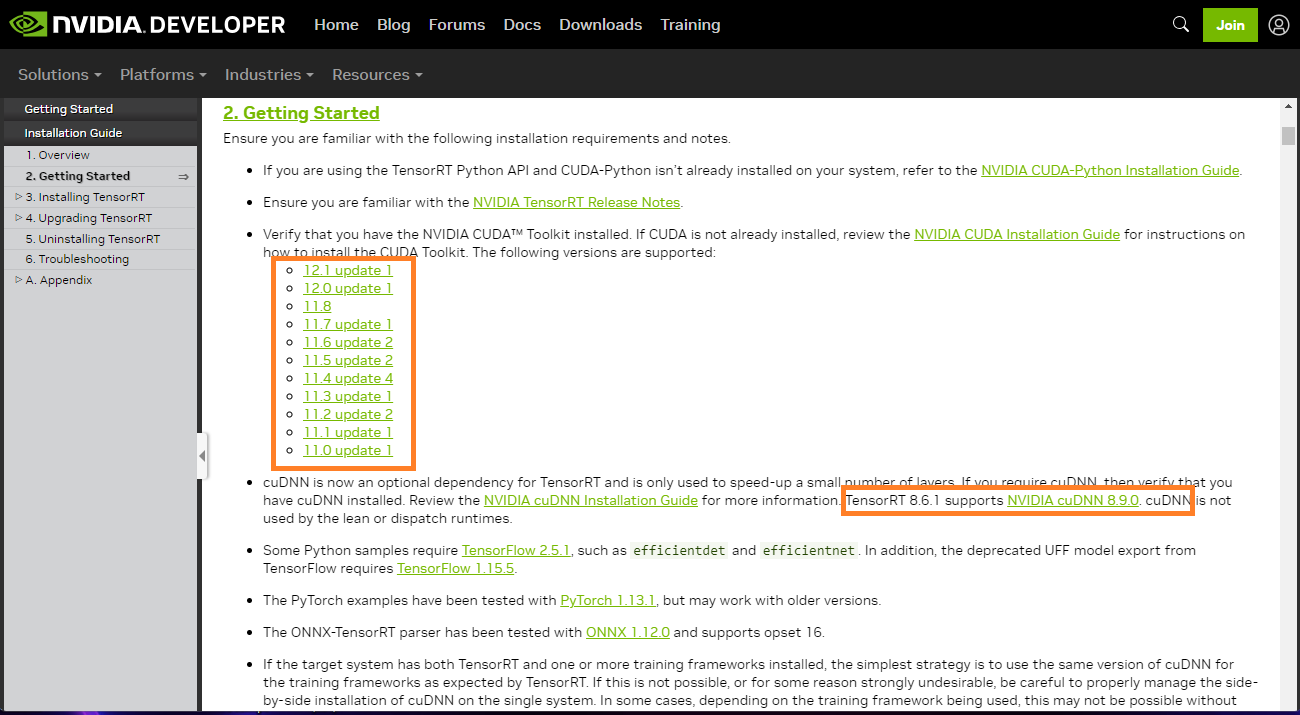The width and height of the screenshot is (1300, 715).
Task: Open 1. Overview in the sidebar
Action: point(58,155)
